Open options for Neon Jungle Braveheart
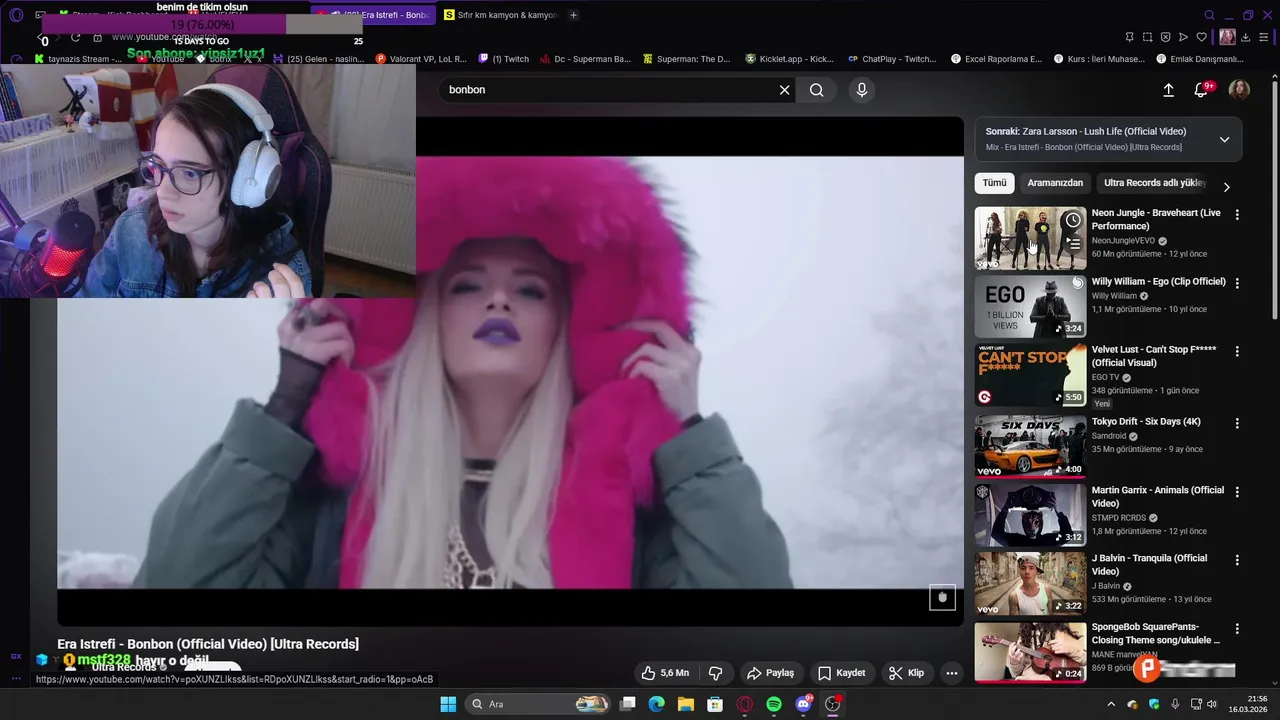This screenshot has width=1280, height=720. coord(1237,215)
